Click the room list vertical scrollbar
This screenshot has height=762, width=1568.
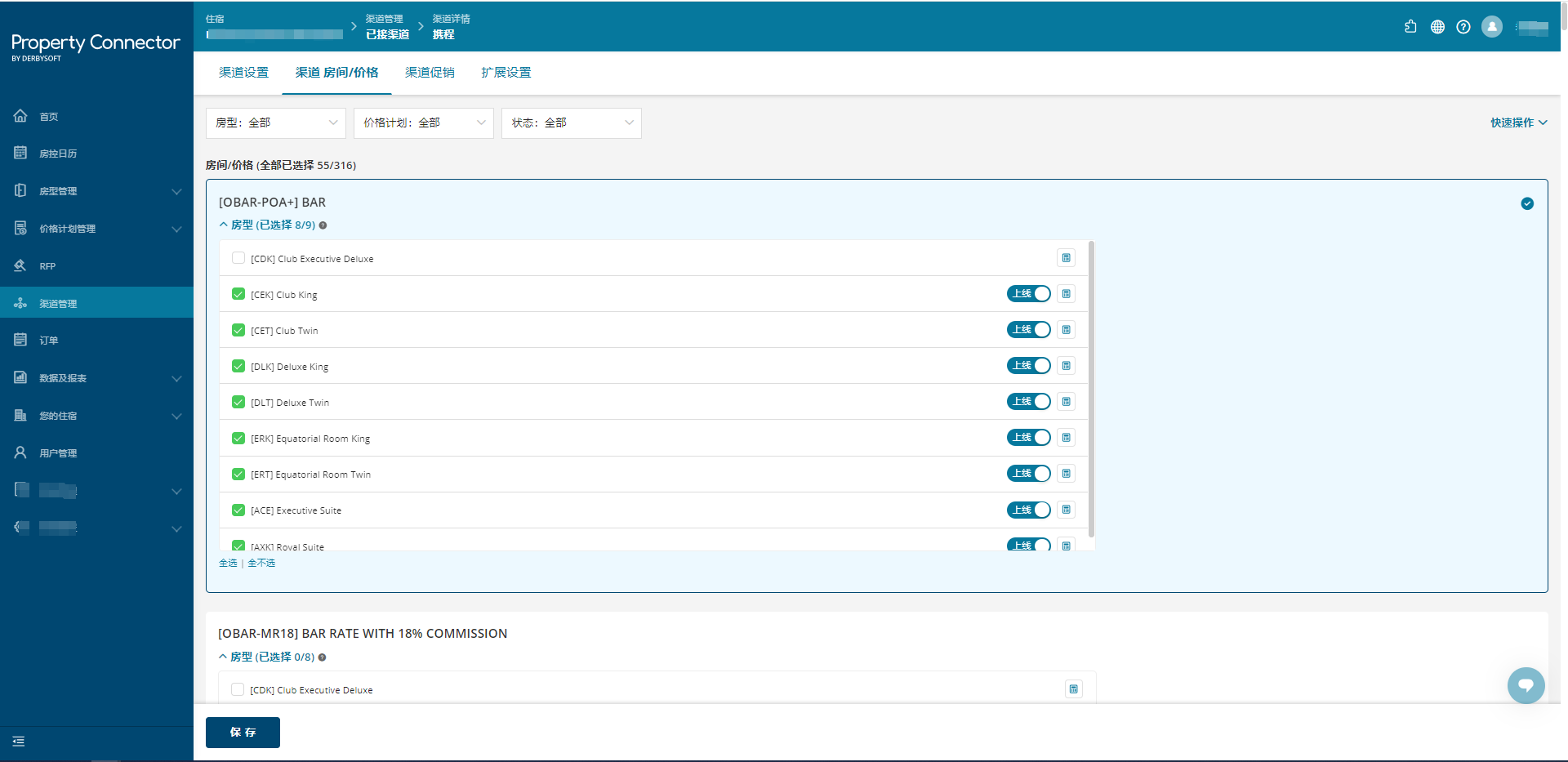(1091, 389)
